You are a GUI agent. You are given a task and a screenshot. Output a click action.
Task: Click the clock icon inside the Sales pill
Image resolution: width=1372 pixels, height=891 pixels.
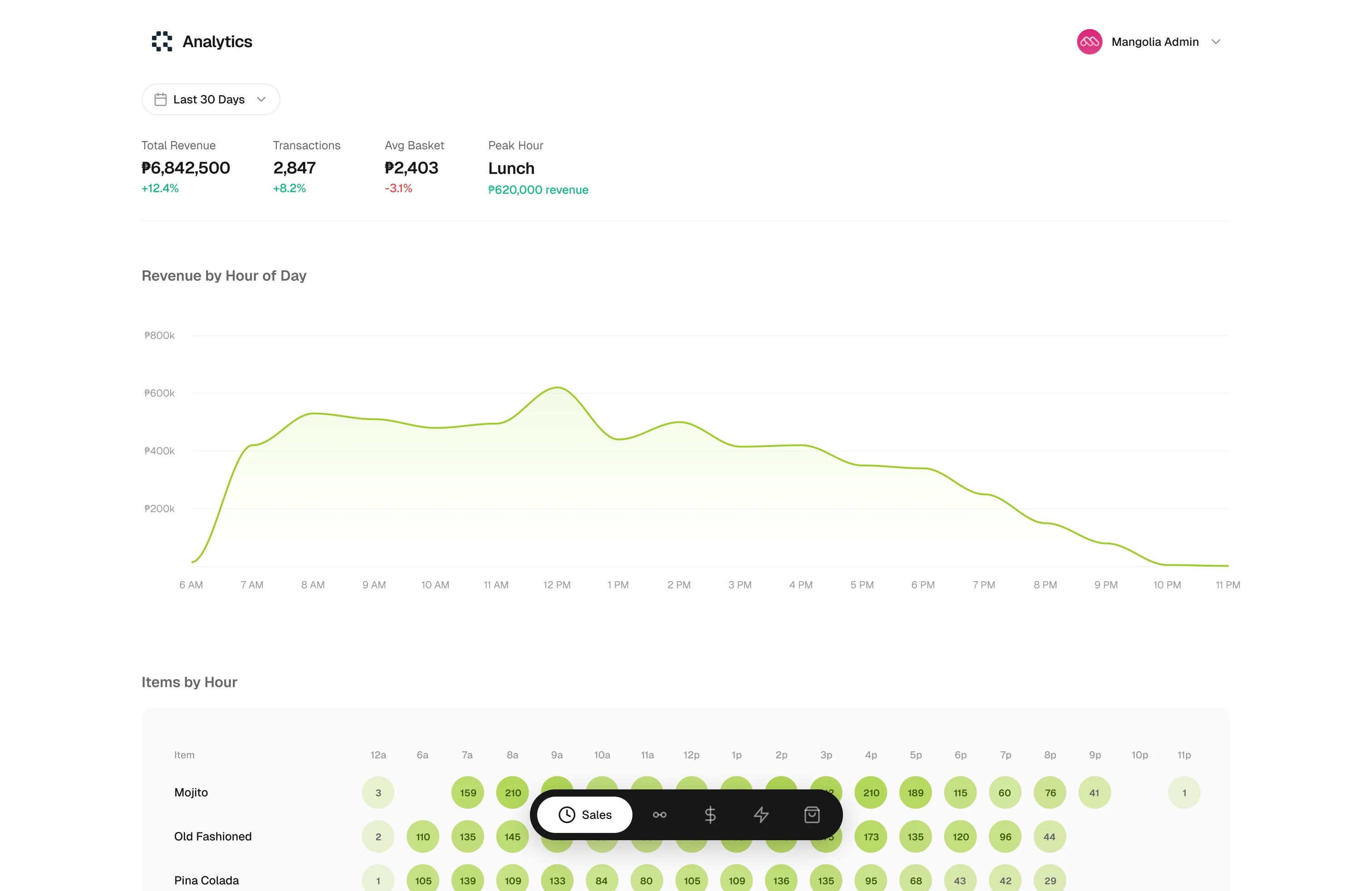pos(567,814)
